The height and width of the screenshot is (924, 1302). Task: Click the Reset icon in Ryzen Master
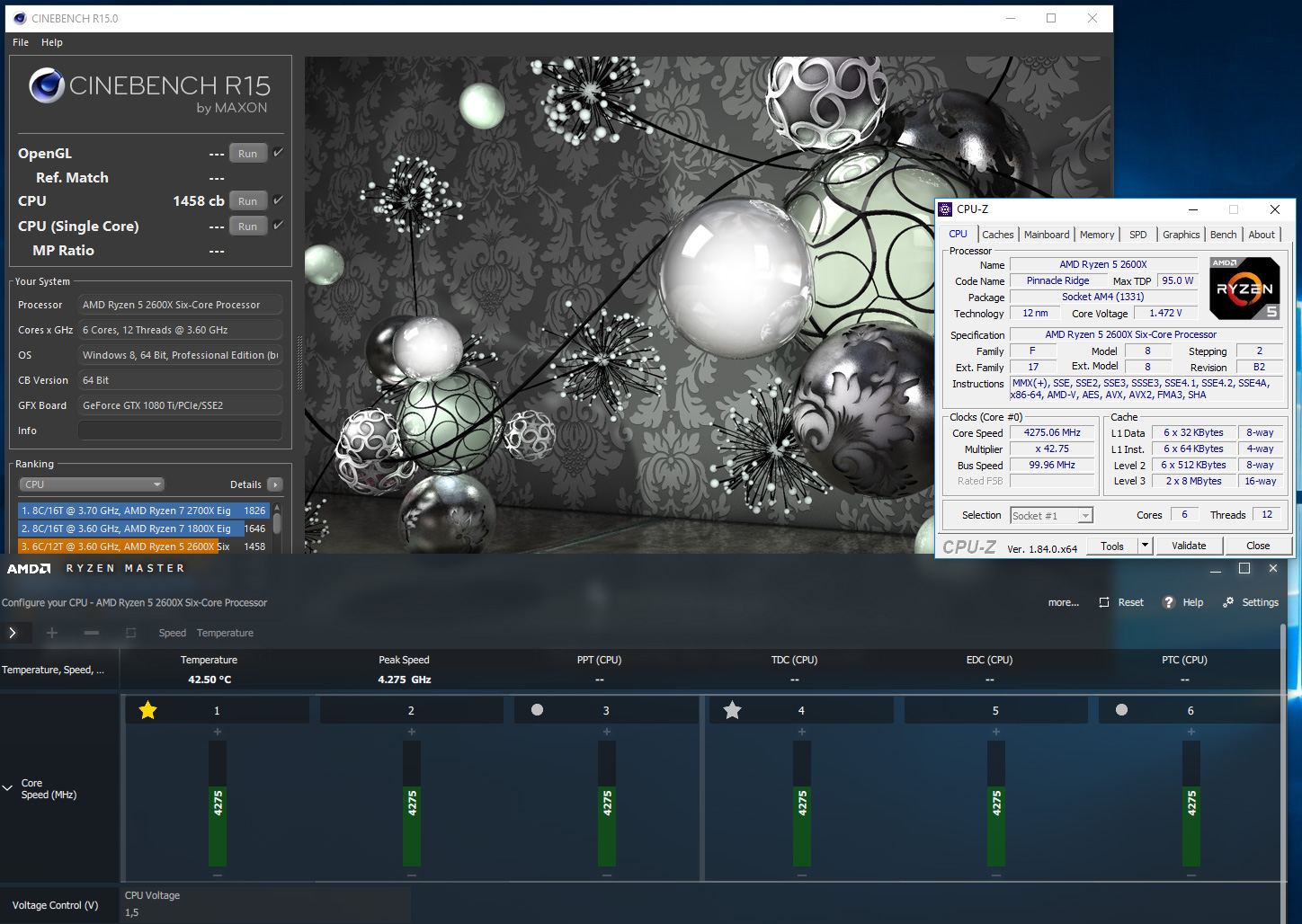click(x=1104, y=602)
